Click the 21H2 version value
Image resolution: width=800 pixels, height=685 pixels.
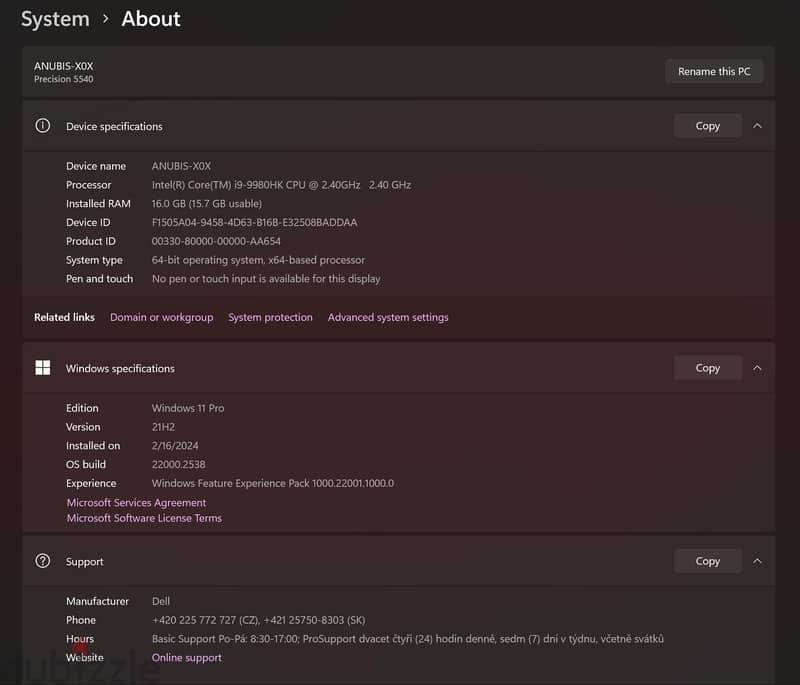(x=163, y=427)
